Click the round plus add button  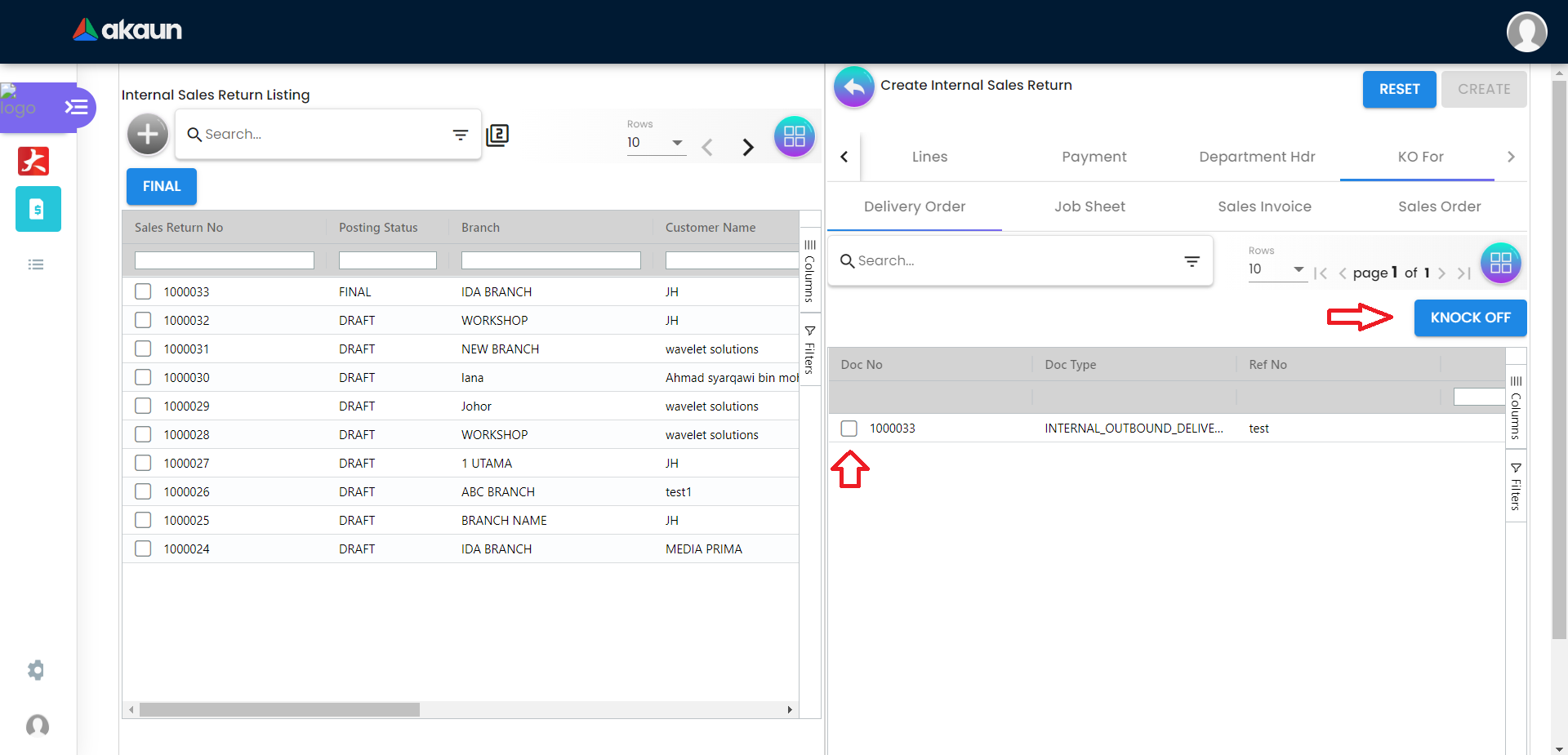tap(148, 134)
